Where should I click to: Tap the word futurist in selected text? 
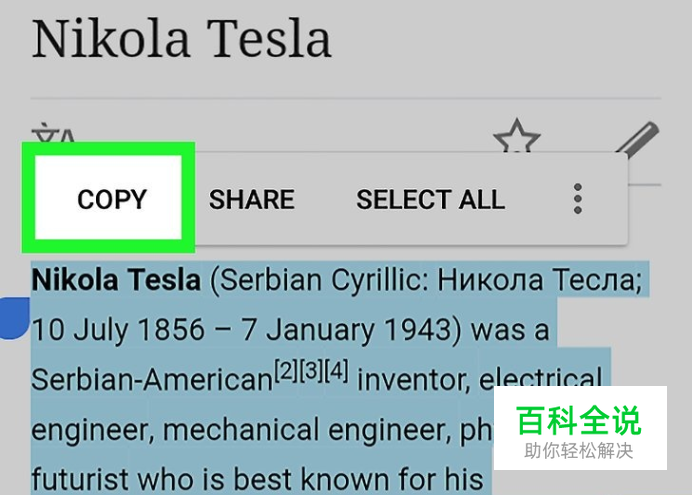tap(80, 479)
